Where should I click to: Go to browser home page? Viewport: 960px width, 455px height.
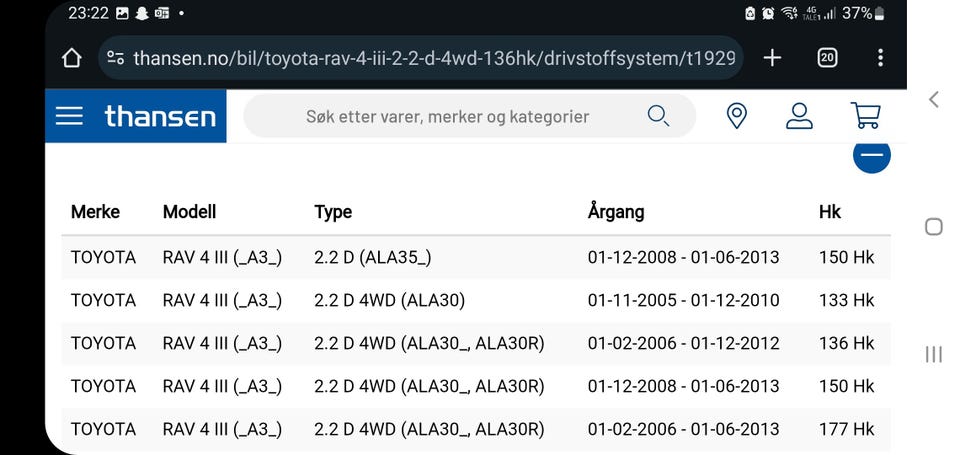click(x=72, y=58)
